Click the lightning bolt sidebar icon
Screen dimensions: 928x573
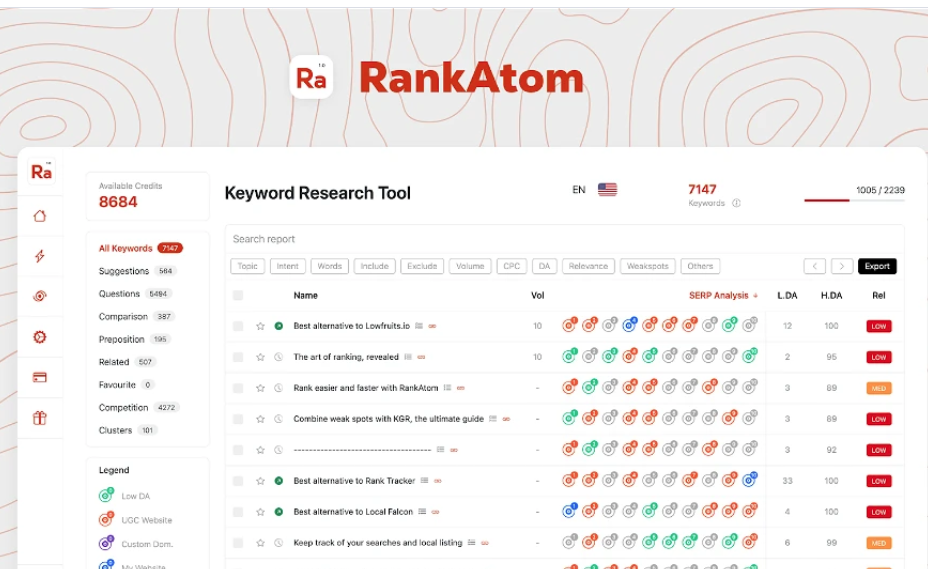[x=40, y=256]
